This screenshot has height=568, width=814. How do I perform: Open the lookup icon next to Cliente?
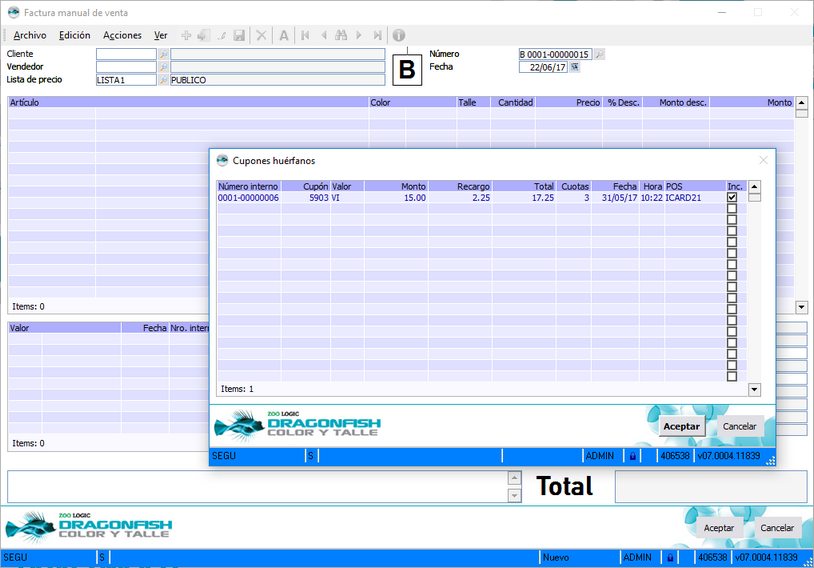click(164, 54)
